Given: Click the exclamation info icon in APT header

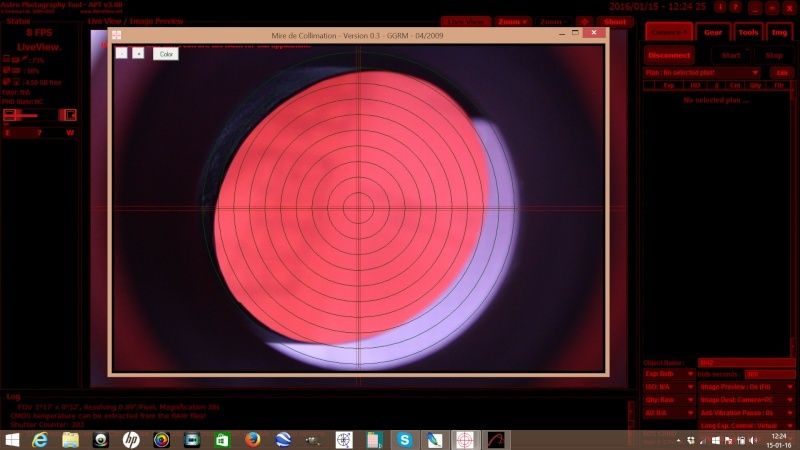Looking at the screenshot, I should click(720, 7).
